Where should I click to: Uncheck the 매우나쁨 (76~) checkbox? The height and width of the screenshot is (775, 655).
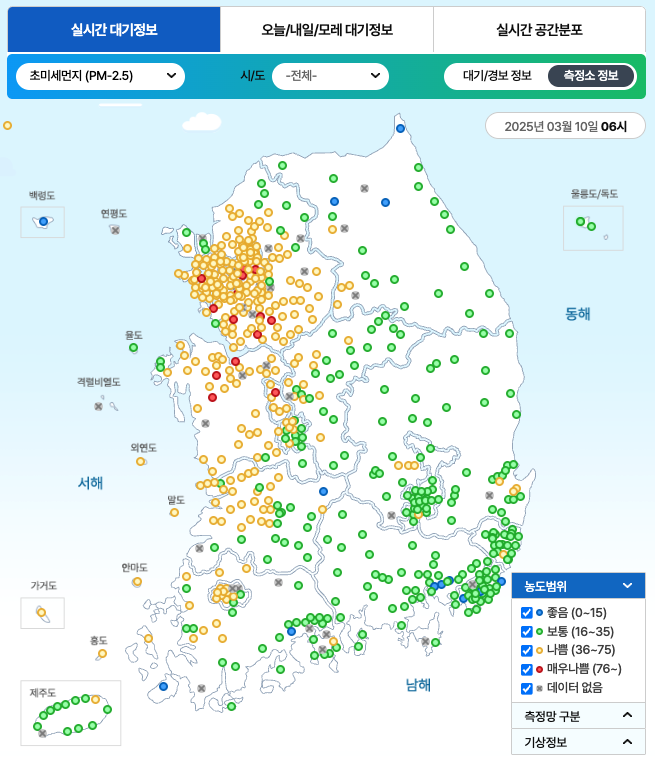click(x=526, y=669)
